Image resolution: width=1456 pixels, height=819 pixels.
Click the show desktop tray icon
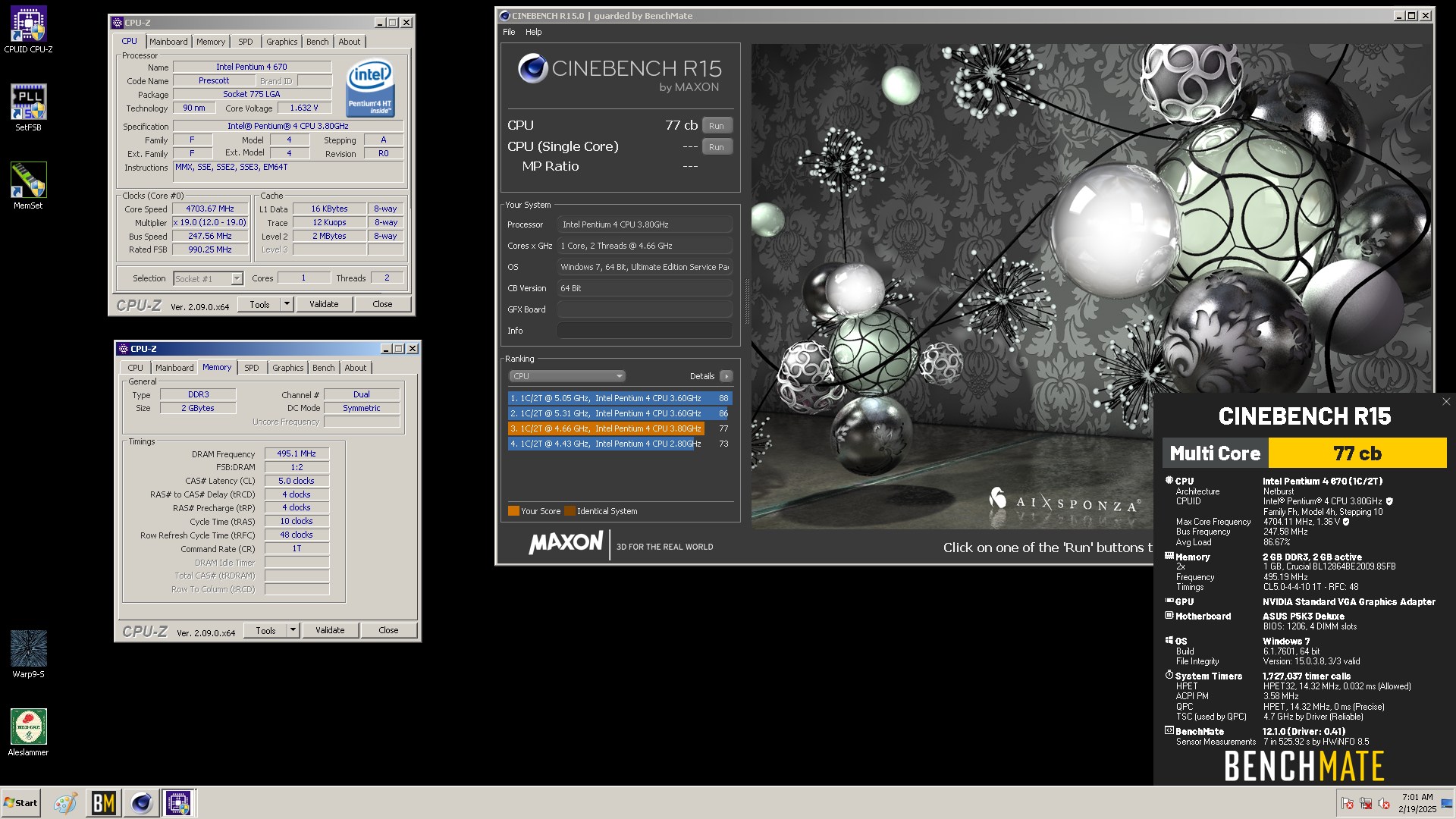pos(1447,804)
